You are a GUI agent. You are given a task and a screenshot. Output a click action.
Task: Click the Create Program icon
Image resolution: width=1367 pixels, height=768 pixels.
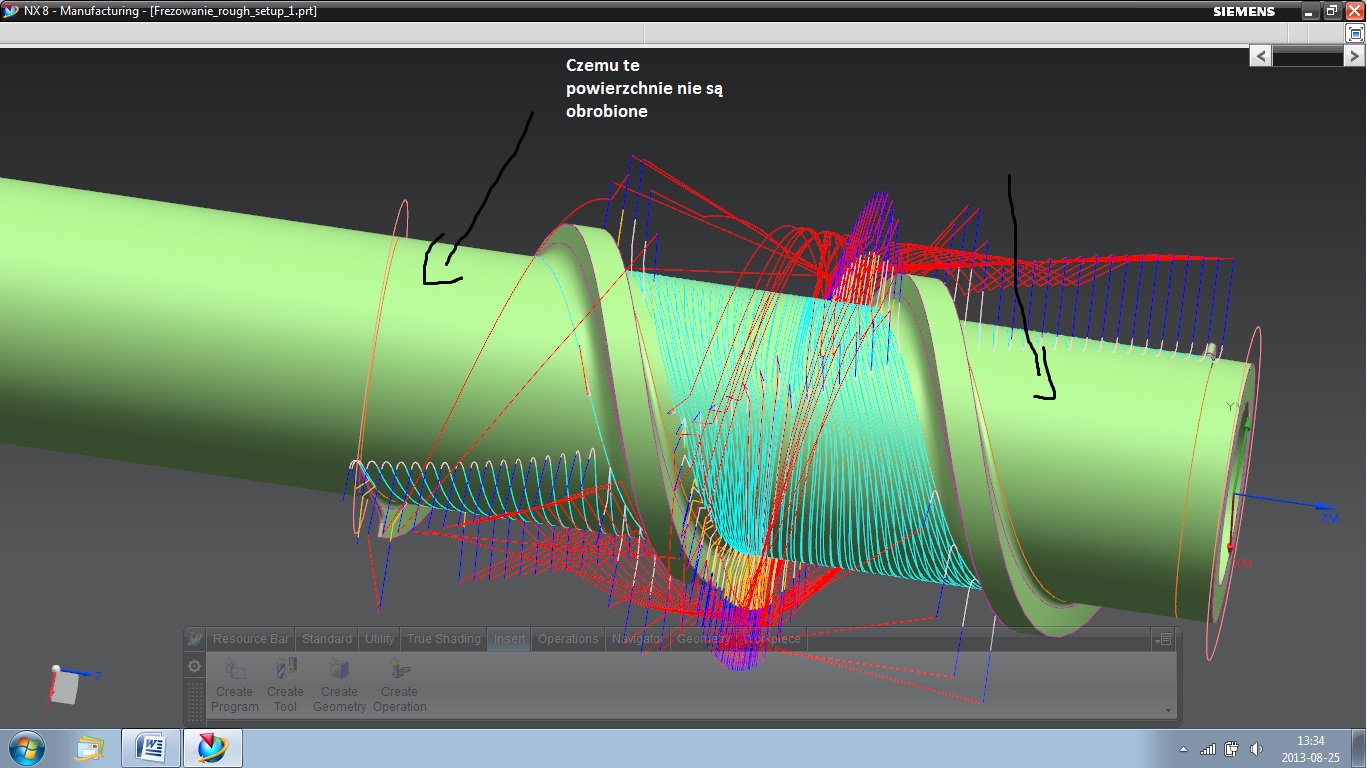(x=235, y=669)
